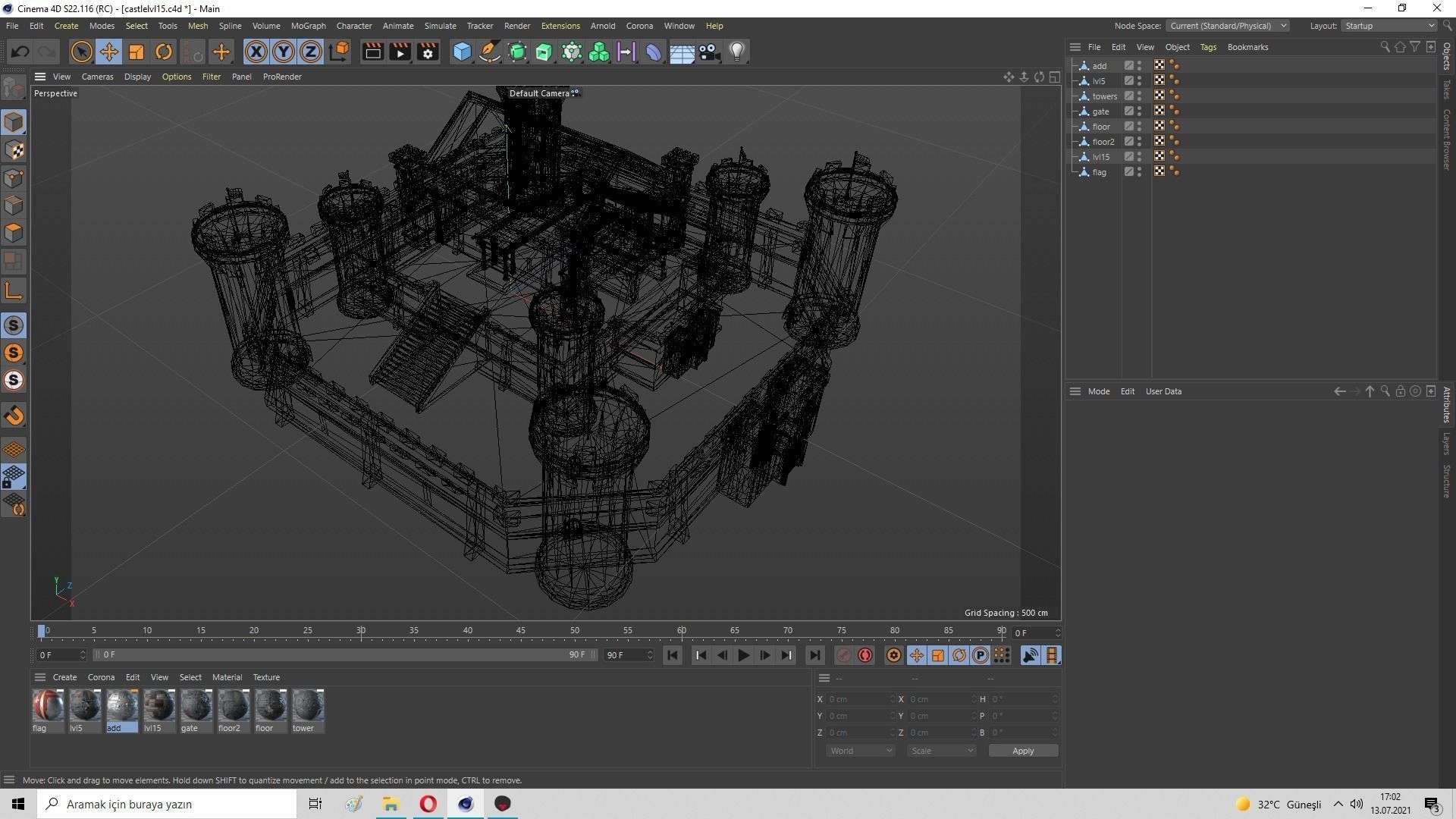Viewport: 1456px width, 819px height.
Task: Select the towers object
Action: (x=1104, y=96)
